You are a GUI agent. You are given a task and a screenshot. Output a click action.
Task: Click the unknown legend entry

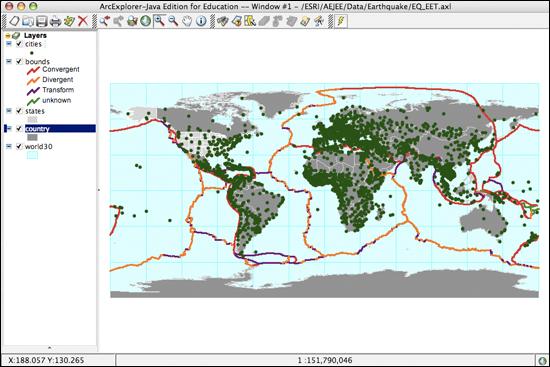49,101
